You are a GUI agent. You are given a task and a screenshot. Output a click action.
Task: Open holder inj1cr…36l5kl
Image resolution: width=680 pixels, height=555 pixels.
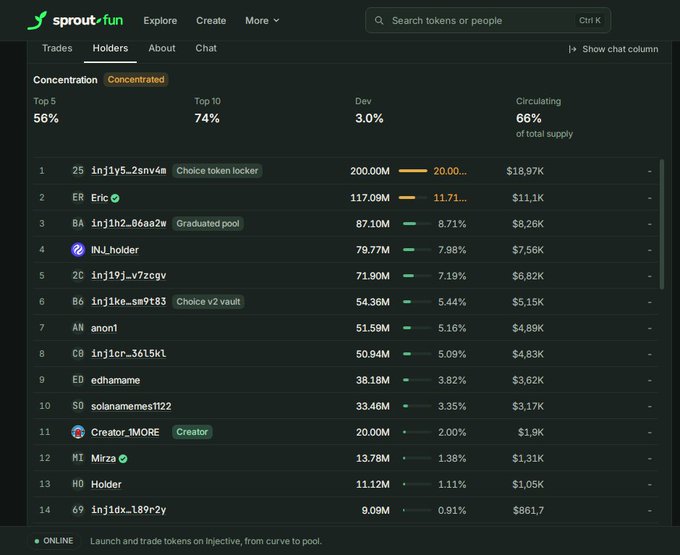(x=128, y=354)
